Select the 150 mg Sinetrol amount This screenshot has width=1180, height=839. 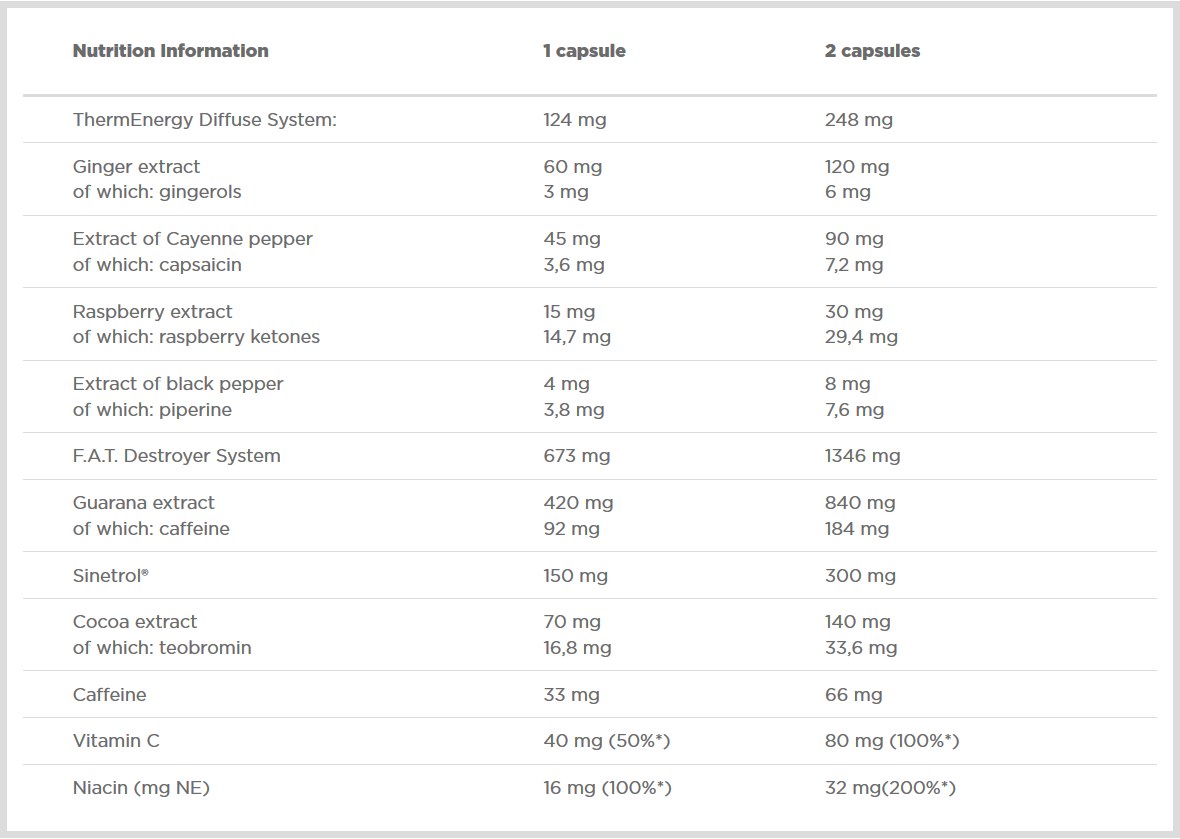click(x=575, y=576)
